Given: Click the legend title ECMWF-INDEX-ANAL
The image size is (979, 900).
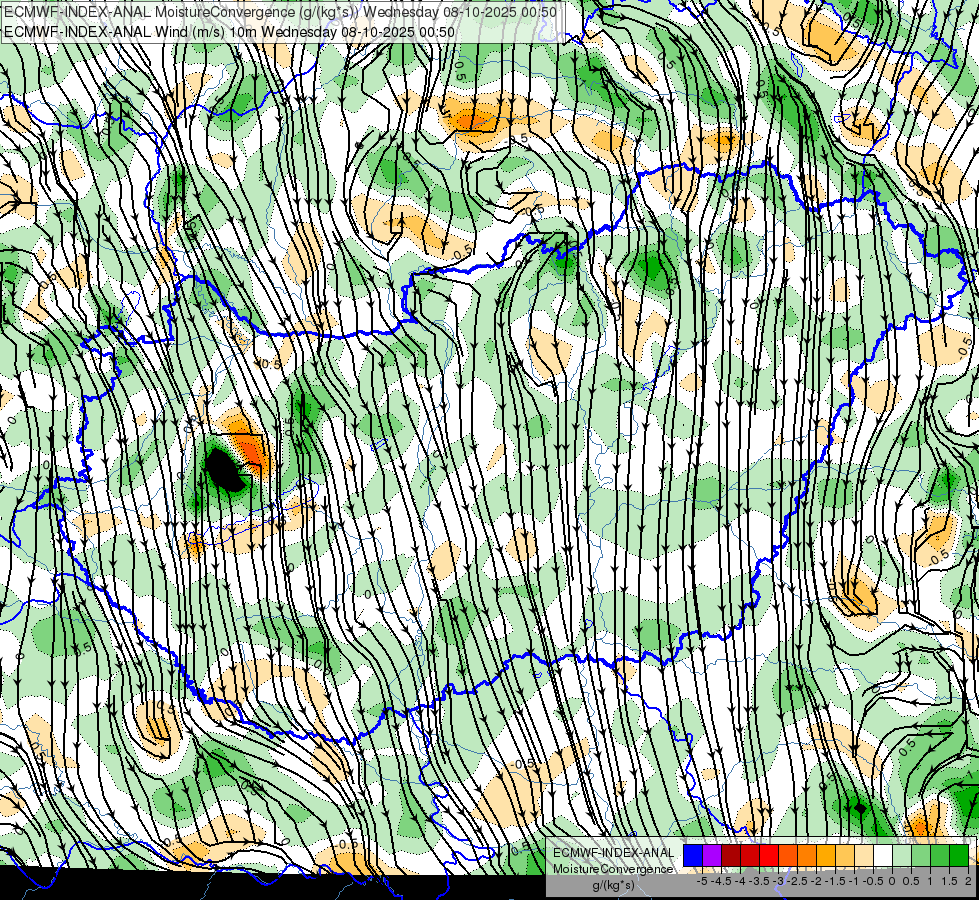Looking at the screenshot, I should click(x=613, y=853).
